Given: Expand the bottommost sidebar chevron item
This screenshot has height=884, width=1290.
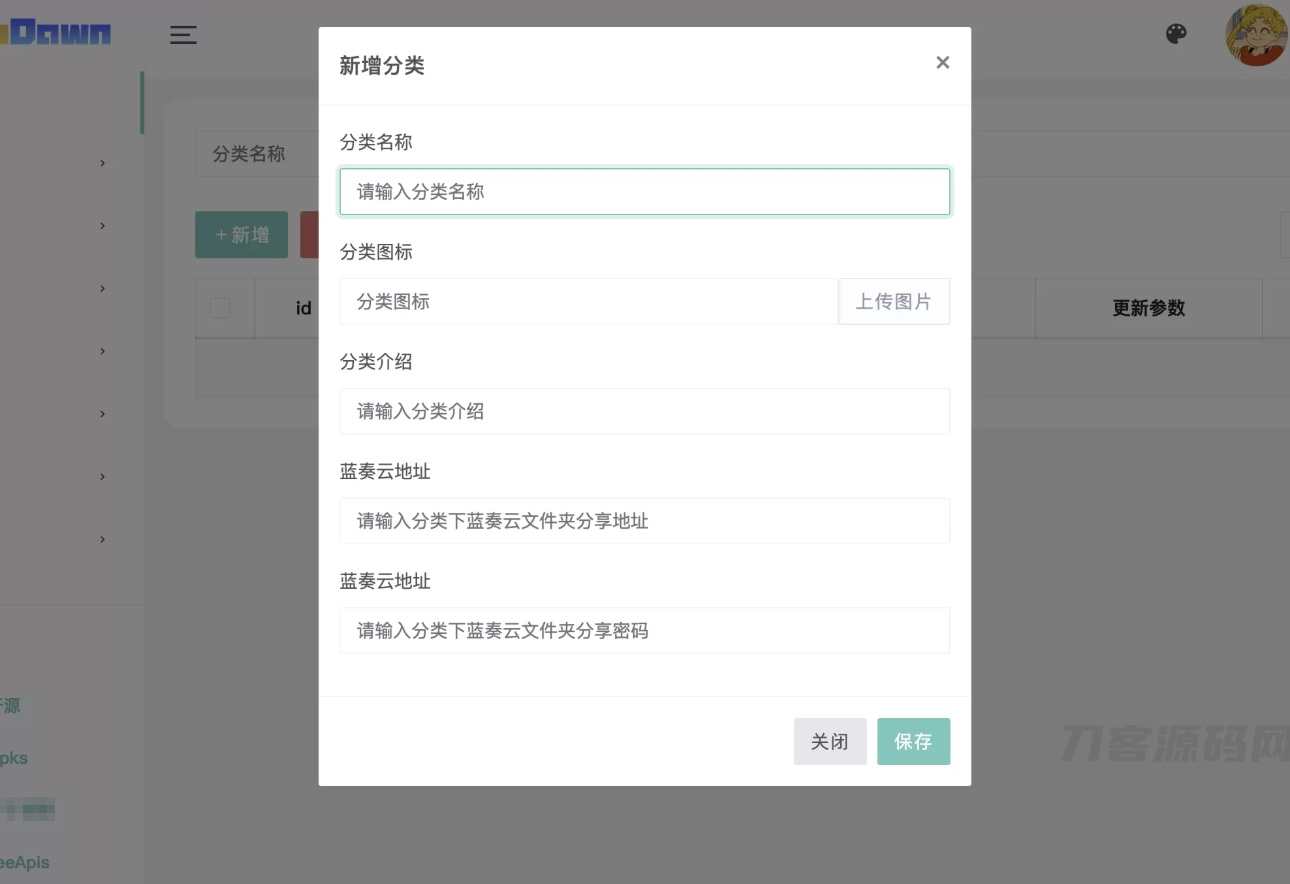Looking at the screenshot, I should tap(102, 540).
